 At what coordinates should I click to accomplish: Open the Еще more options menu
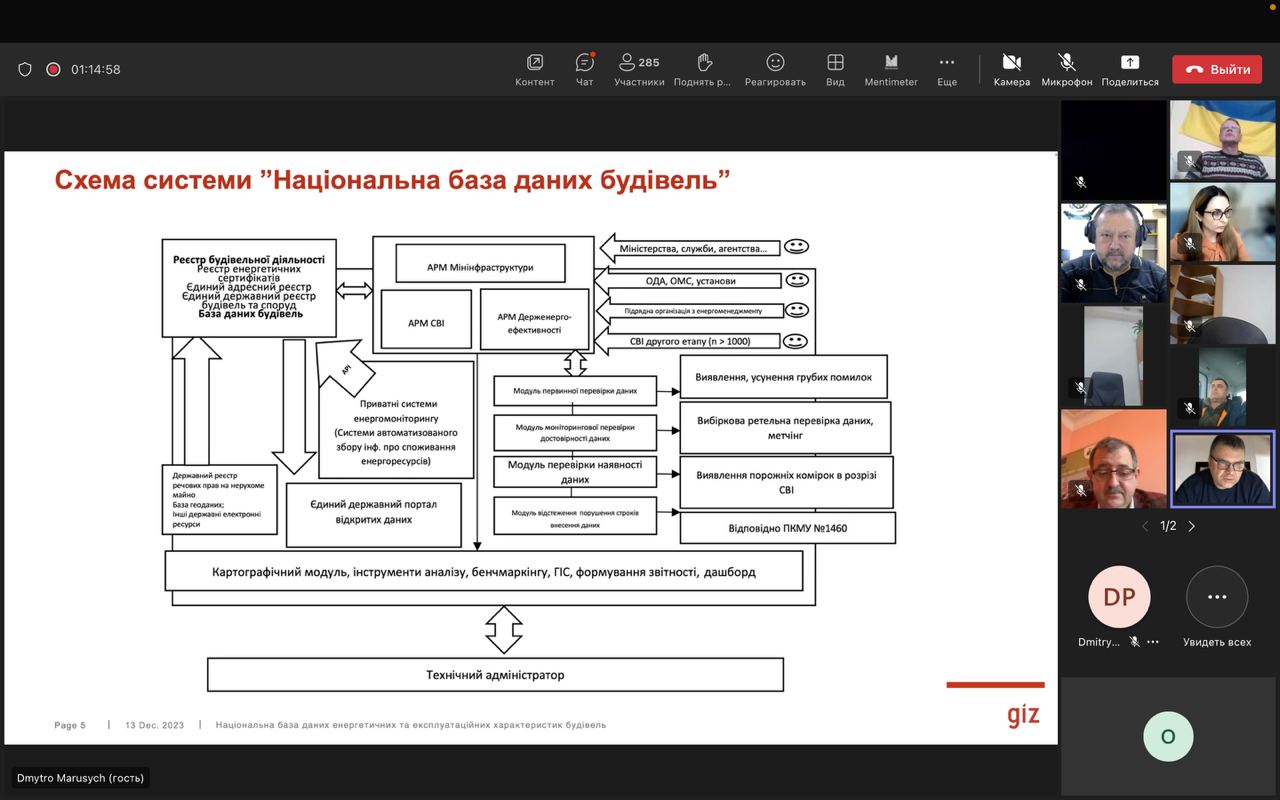[x=947, y=70]
